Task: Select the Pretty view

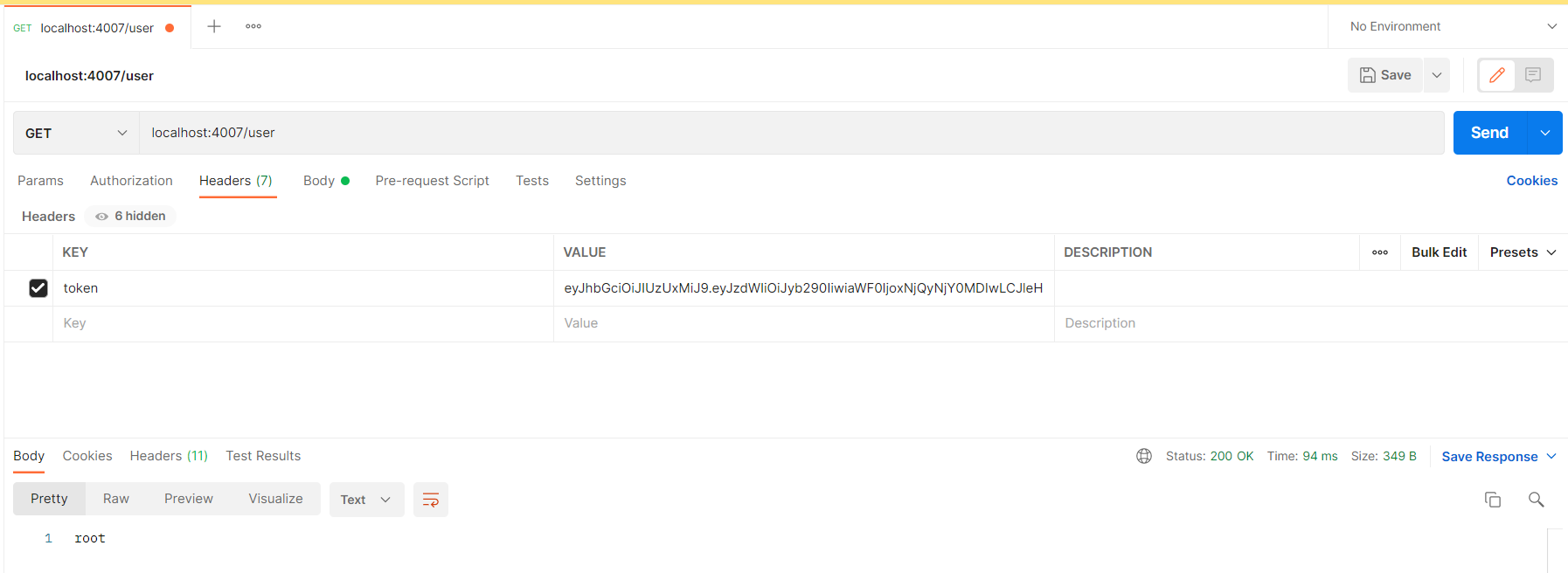Action: tap(49, 499)
